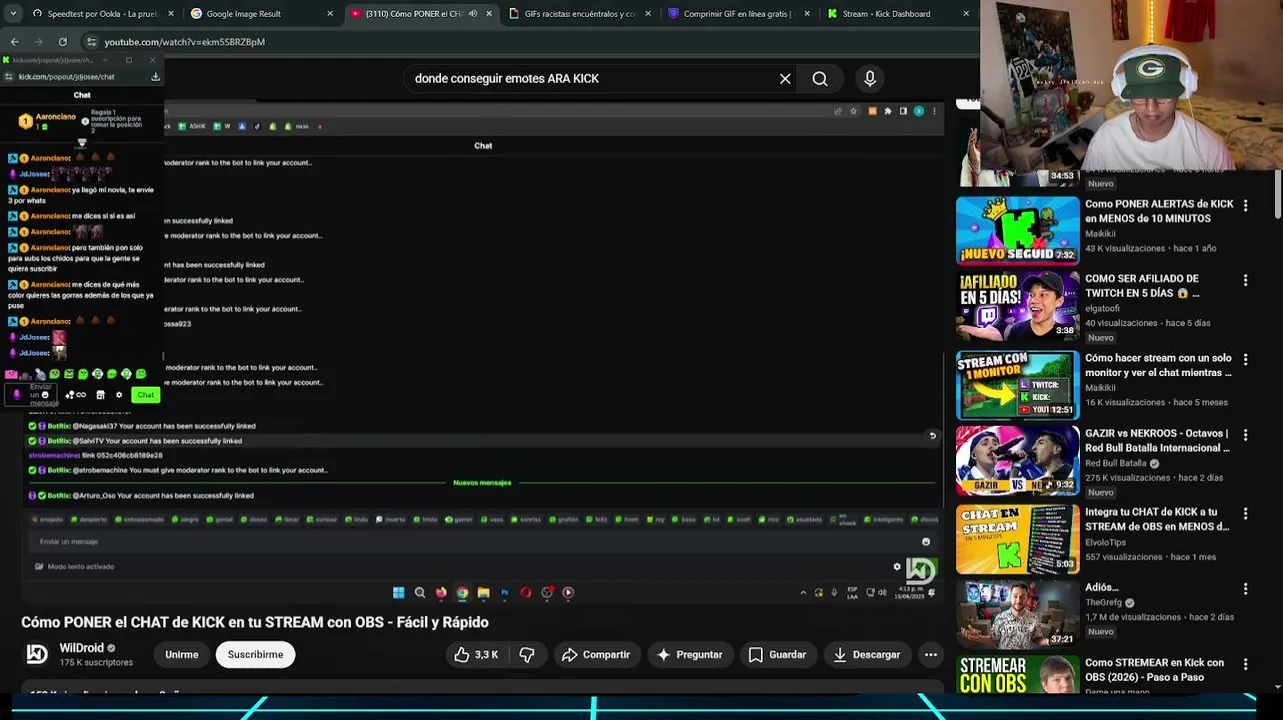1283x720 pixels.
Task: Save video with Guardar button
Action: coord(777,655)
